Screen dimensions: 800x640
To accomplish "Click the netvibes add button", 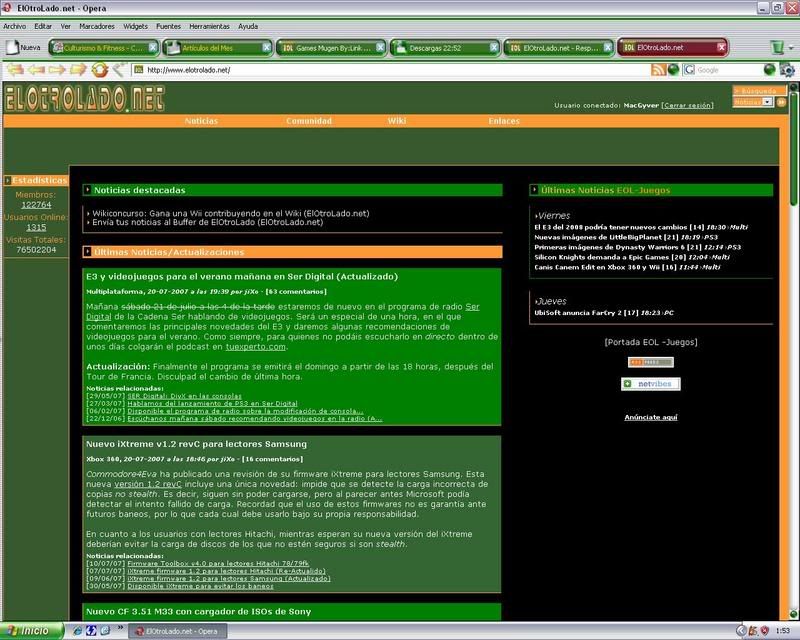I will coord(651,384).
